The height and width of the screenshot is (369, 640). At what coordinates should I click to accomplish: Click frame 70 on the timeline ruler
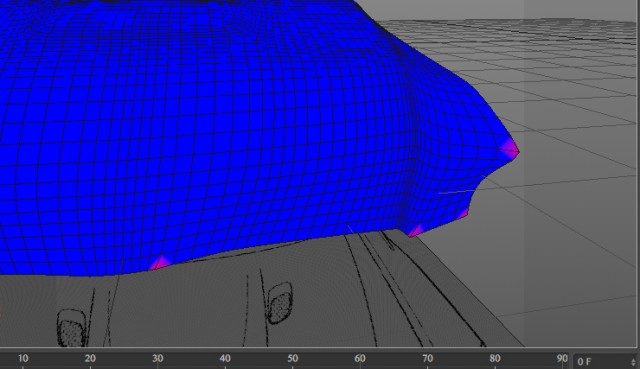click(x=427, y=359)
